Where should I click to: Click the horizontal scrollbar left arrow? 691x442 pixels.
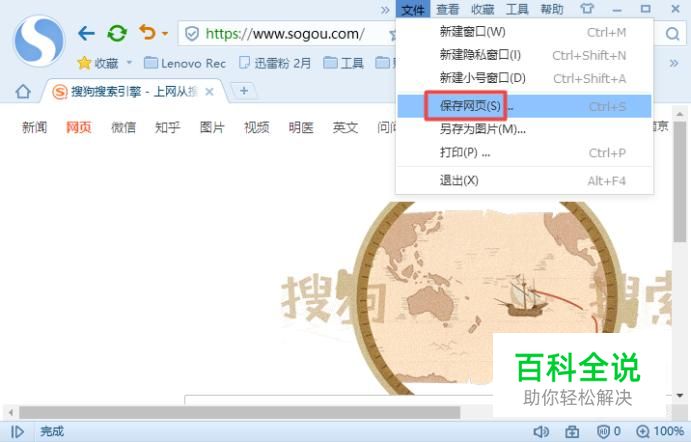(x=11, y=413)
